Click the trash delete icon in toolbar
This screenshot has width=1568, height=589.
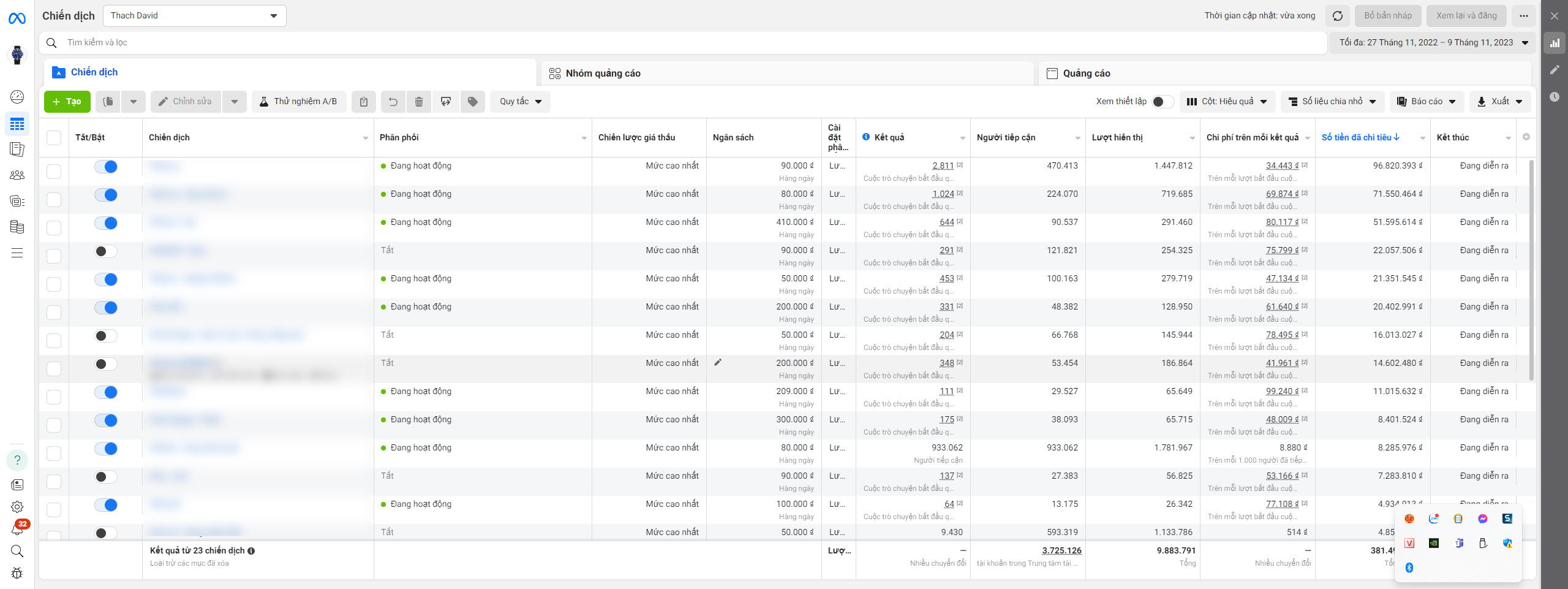click(419, 102)
